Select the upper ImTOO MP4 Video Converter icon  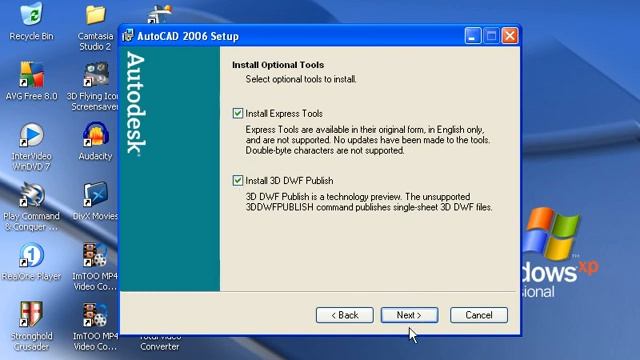(95, 255)
